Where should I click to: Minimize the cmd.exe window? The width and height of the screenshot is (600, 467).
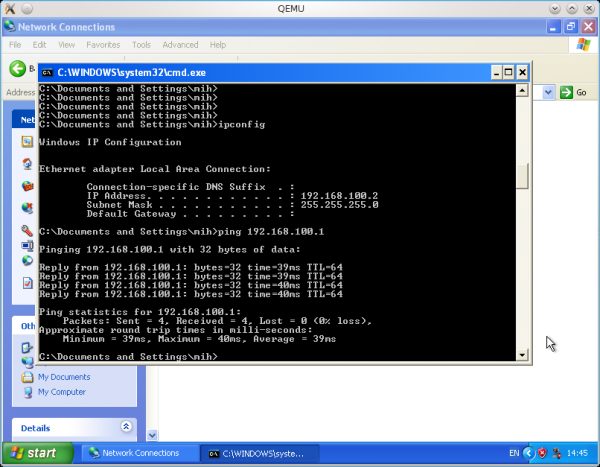(496, 72)
